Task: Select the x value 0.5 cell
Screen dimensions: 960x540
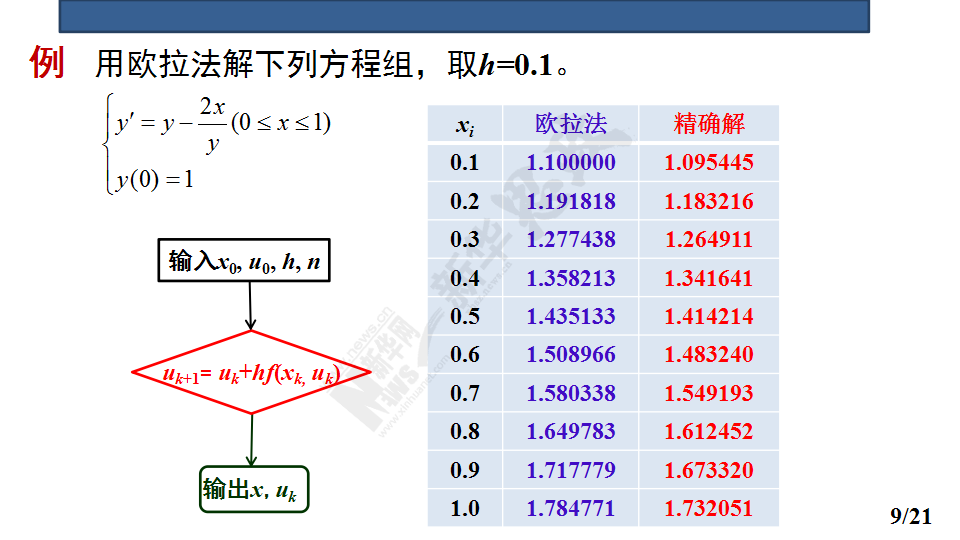Action: tap(465, 317)
